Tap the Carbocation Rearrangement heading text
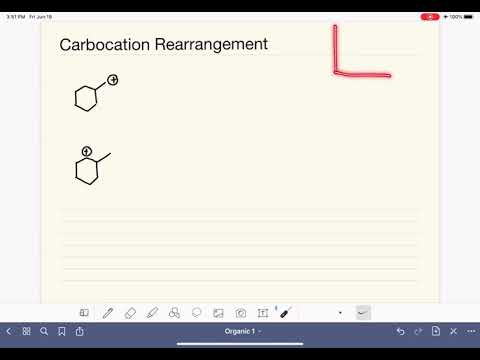This screenshot has width=480, height=360. click(163, 45)
